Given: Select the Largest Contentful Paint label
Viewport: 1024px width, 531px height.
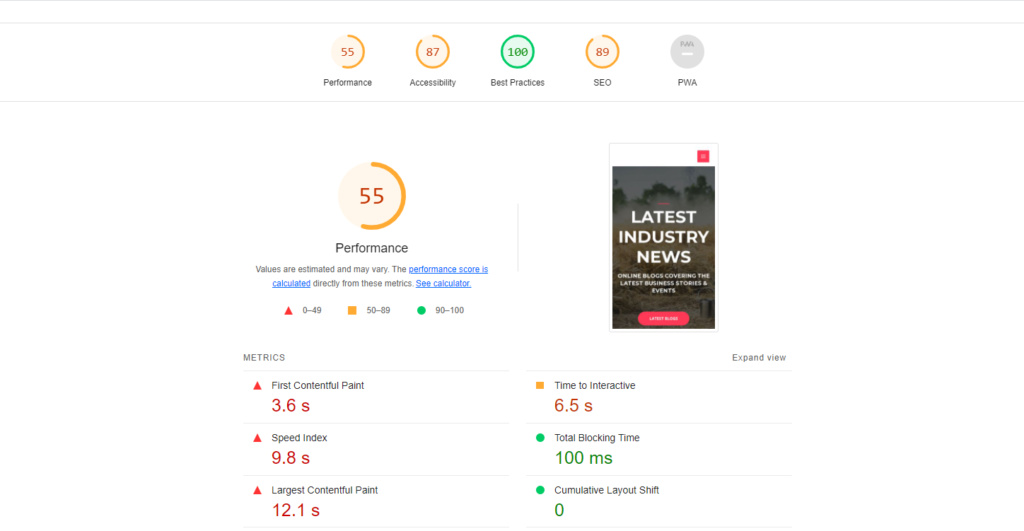Looking at the screenshot, I should click(x=325, y=490).
